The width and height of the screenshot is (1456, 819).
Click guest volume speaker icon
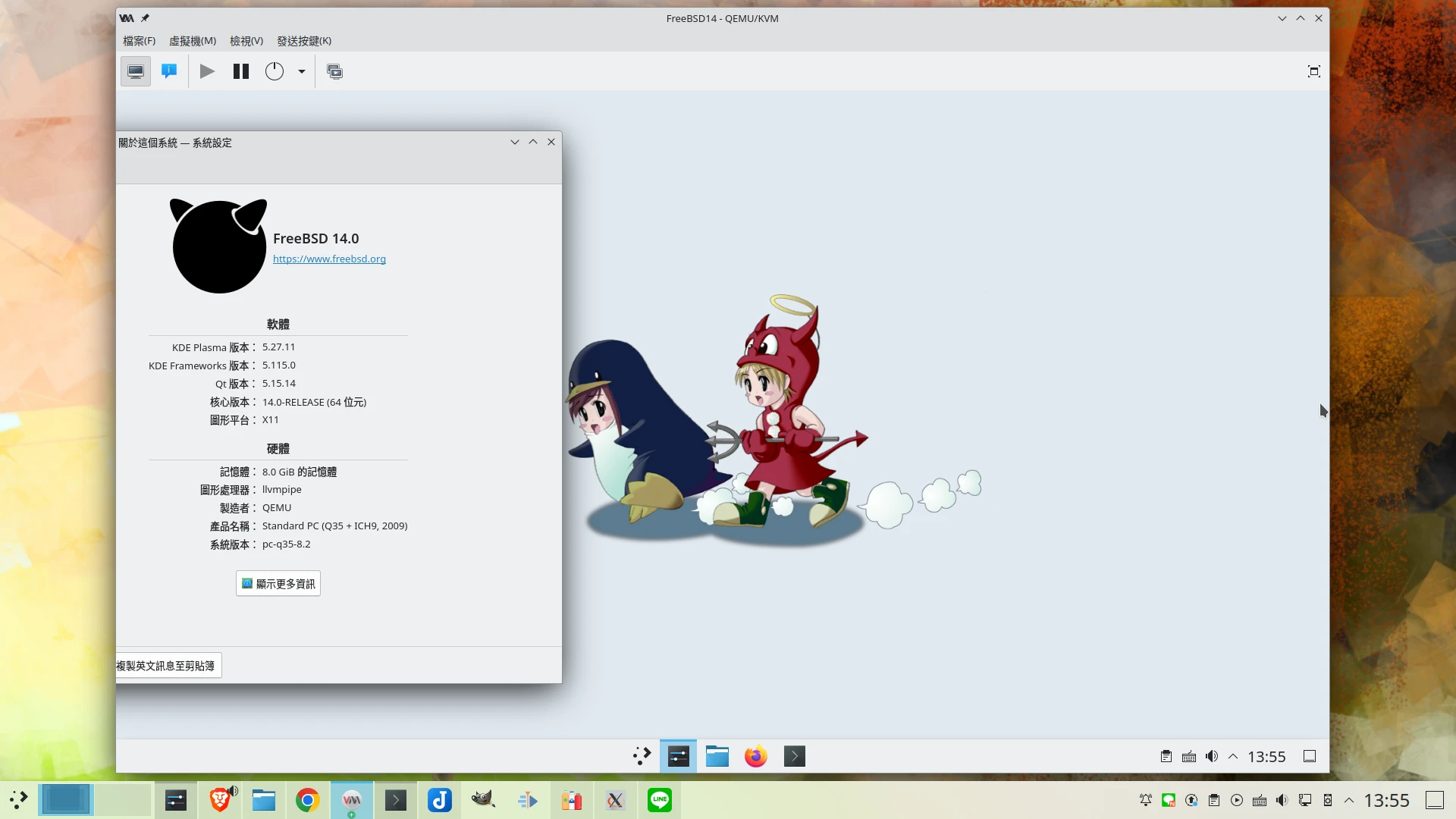(x=1212, y=756)
